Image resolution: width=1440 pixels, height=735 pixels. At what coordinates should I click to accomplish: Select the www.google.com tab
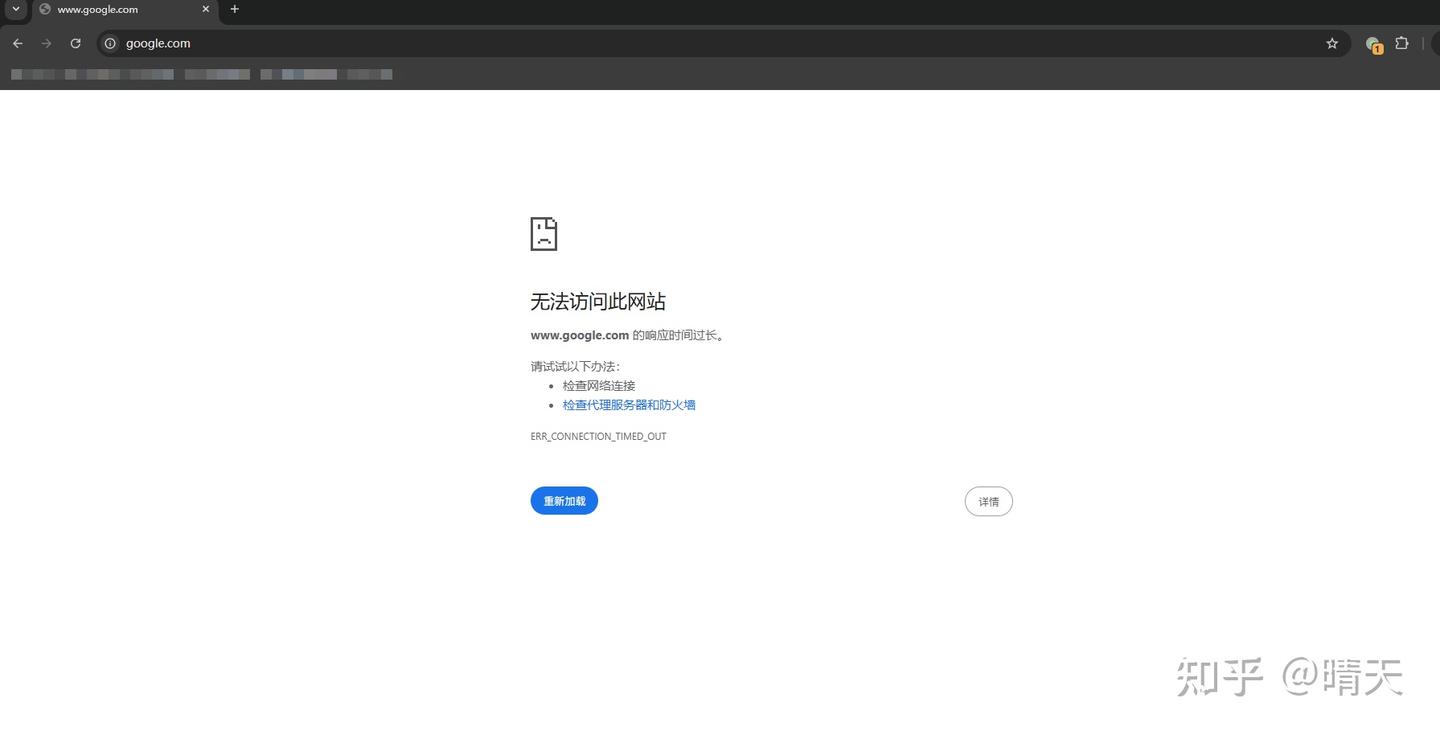pos(125,10)
